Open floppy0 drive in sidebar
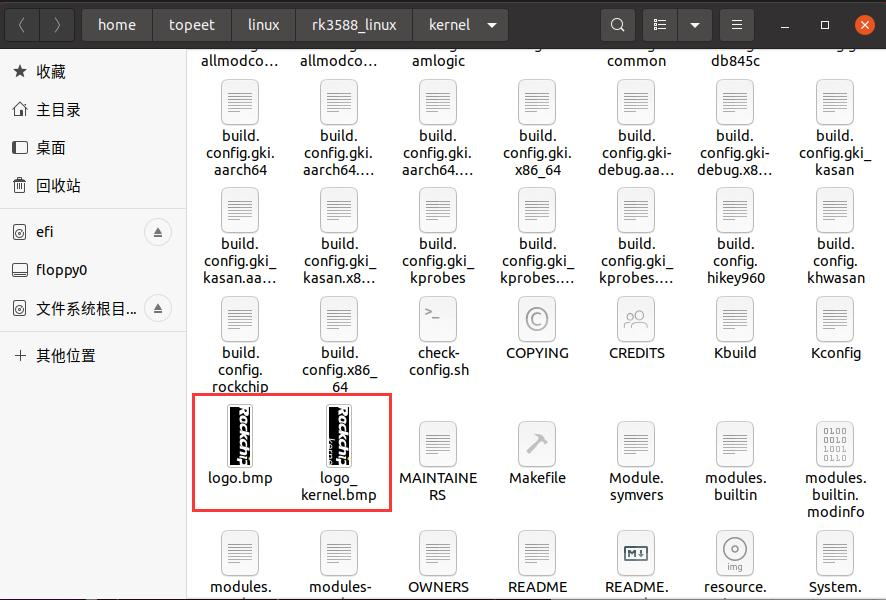Image resolution: width=886 pixels, height=600 pixels. (93, 270)
